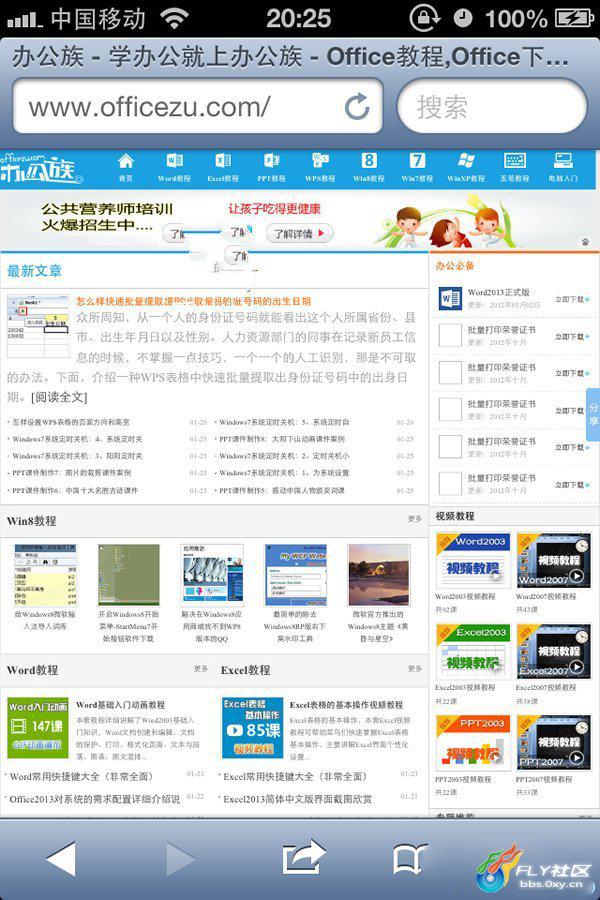Tap the browser forward arrow
The image size is (600, 900).
(x=180, y=859)
